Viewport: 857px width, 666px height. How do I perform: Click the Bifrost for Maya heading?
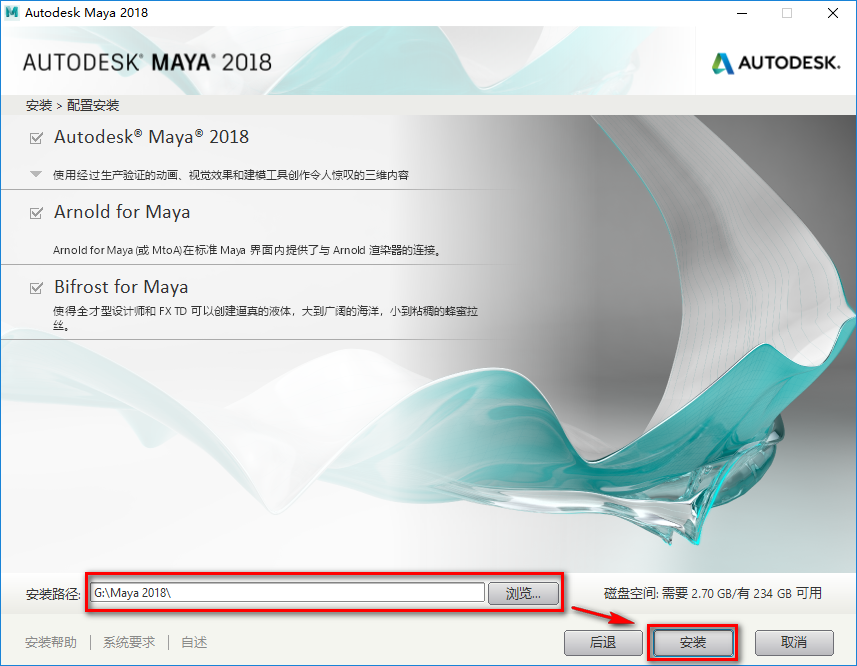(121, 287)
